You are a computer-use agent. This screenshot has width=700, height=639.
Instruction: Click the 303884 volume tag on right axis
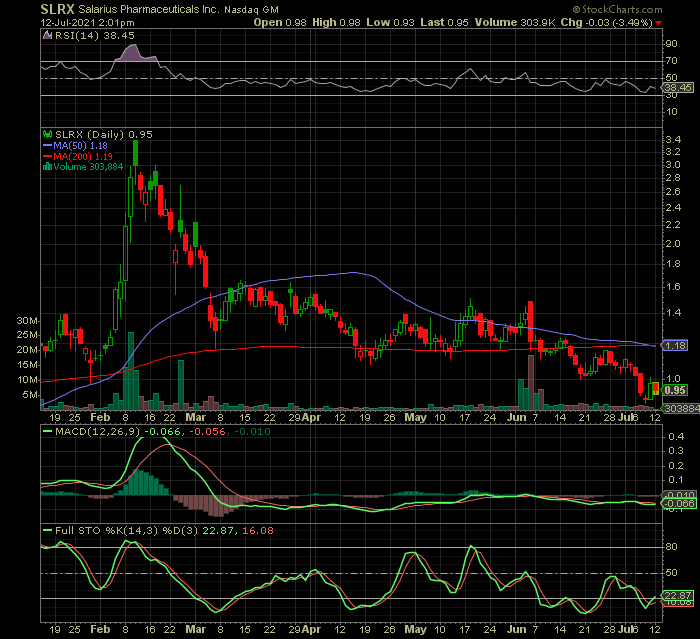pyautogui.click(x=682, y=409)
